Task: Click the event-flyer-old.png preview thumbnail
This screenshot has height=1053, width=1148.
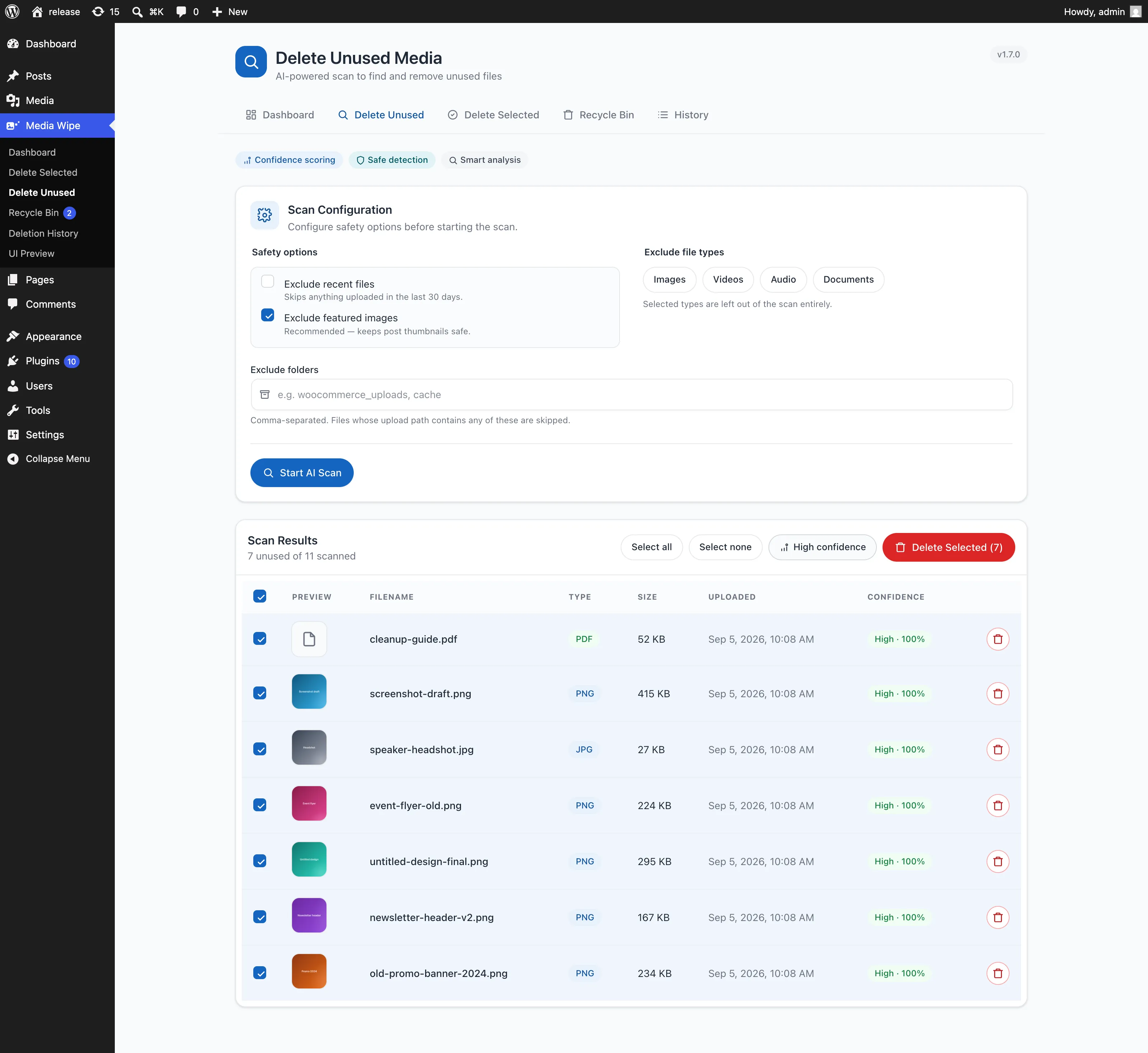Action: coord(309,803)
